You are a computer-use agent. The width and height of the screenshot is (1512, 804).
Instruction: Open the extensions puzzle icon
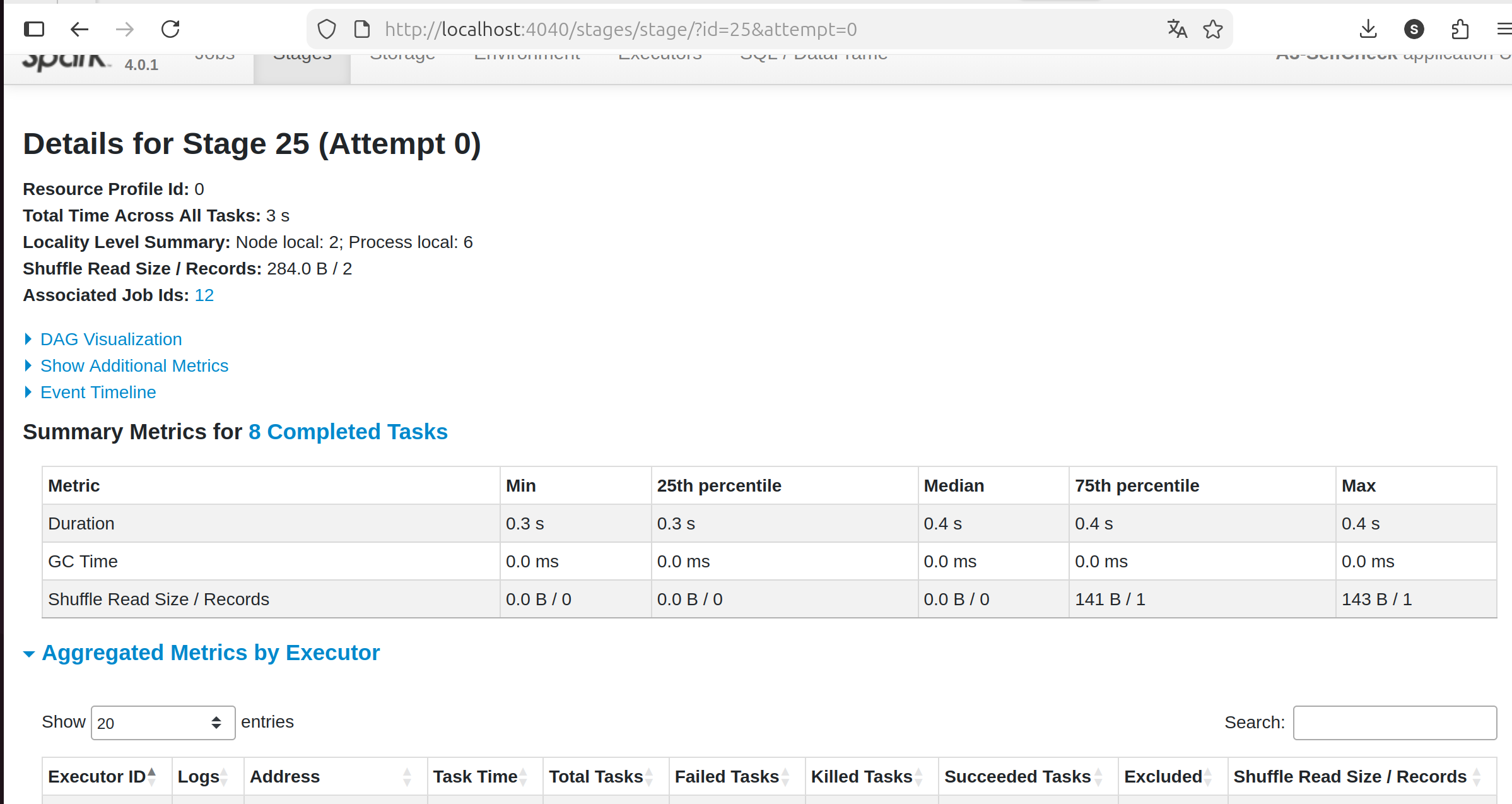pos(1460,29)
